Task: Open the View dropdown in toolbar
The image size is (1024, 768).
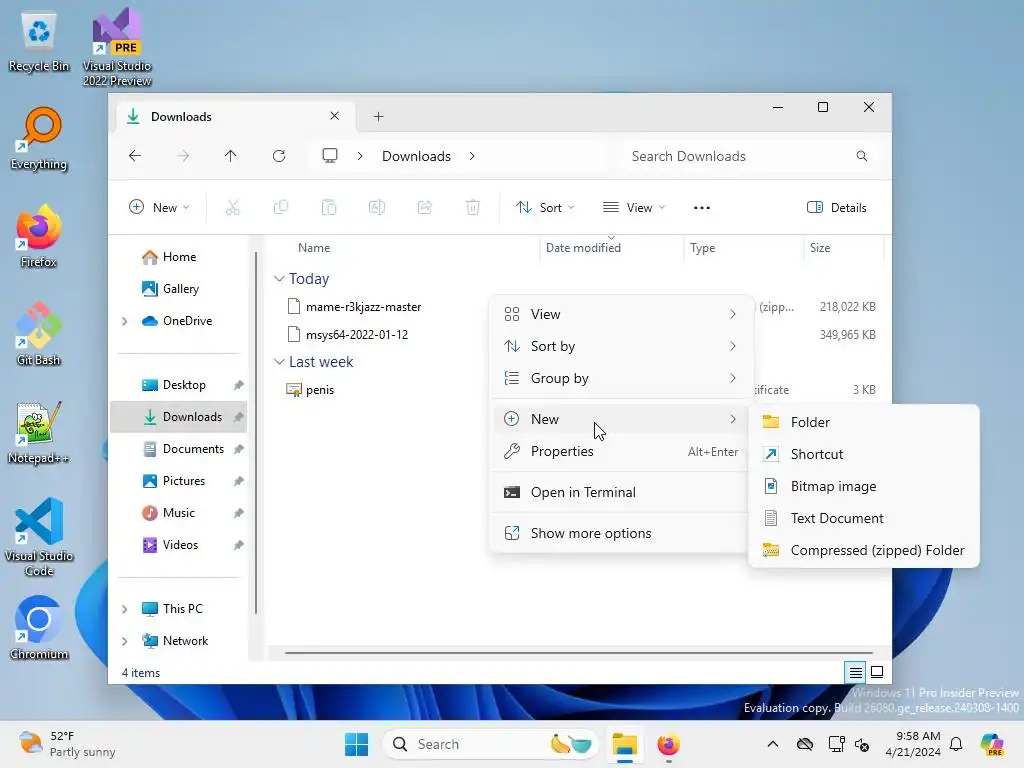Action: point(633,208)
